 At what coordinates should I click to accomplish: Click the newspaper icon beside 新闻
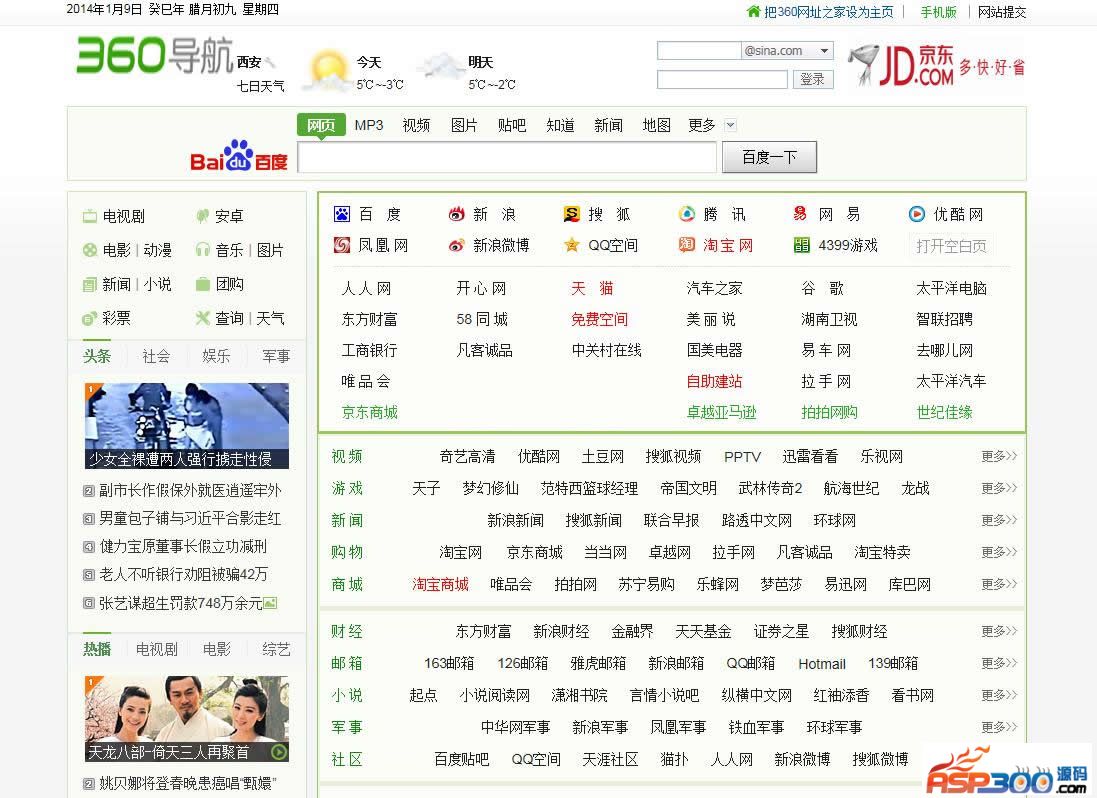tap(90, 284)
